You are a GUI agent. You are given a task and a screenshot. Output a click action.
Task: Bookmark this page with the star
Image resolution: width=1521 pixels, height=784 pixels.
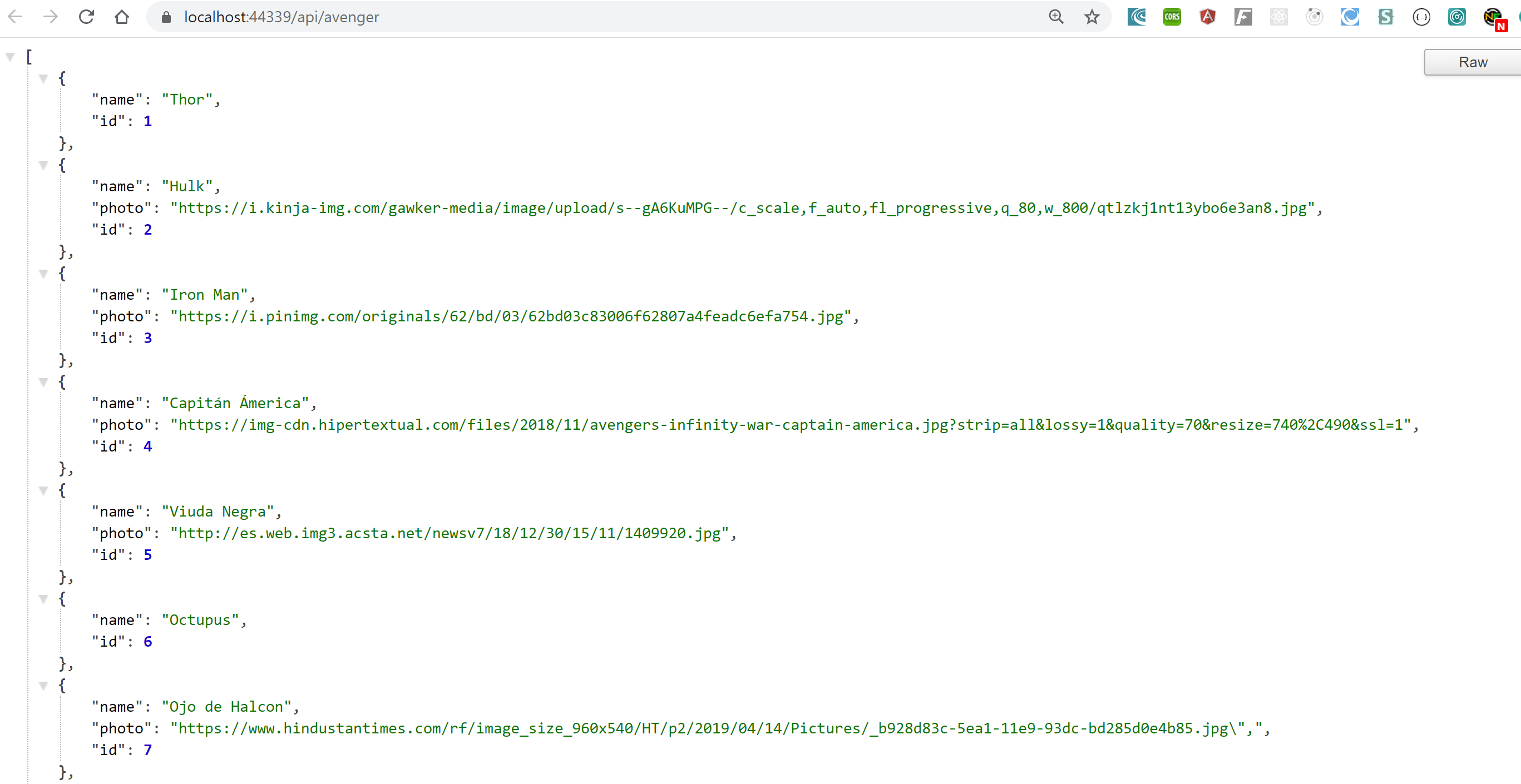(x=1092, y=17)
